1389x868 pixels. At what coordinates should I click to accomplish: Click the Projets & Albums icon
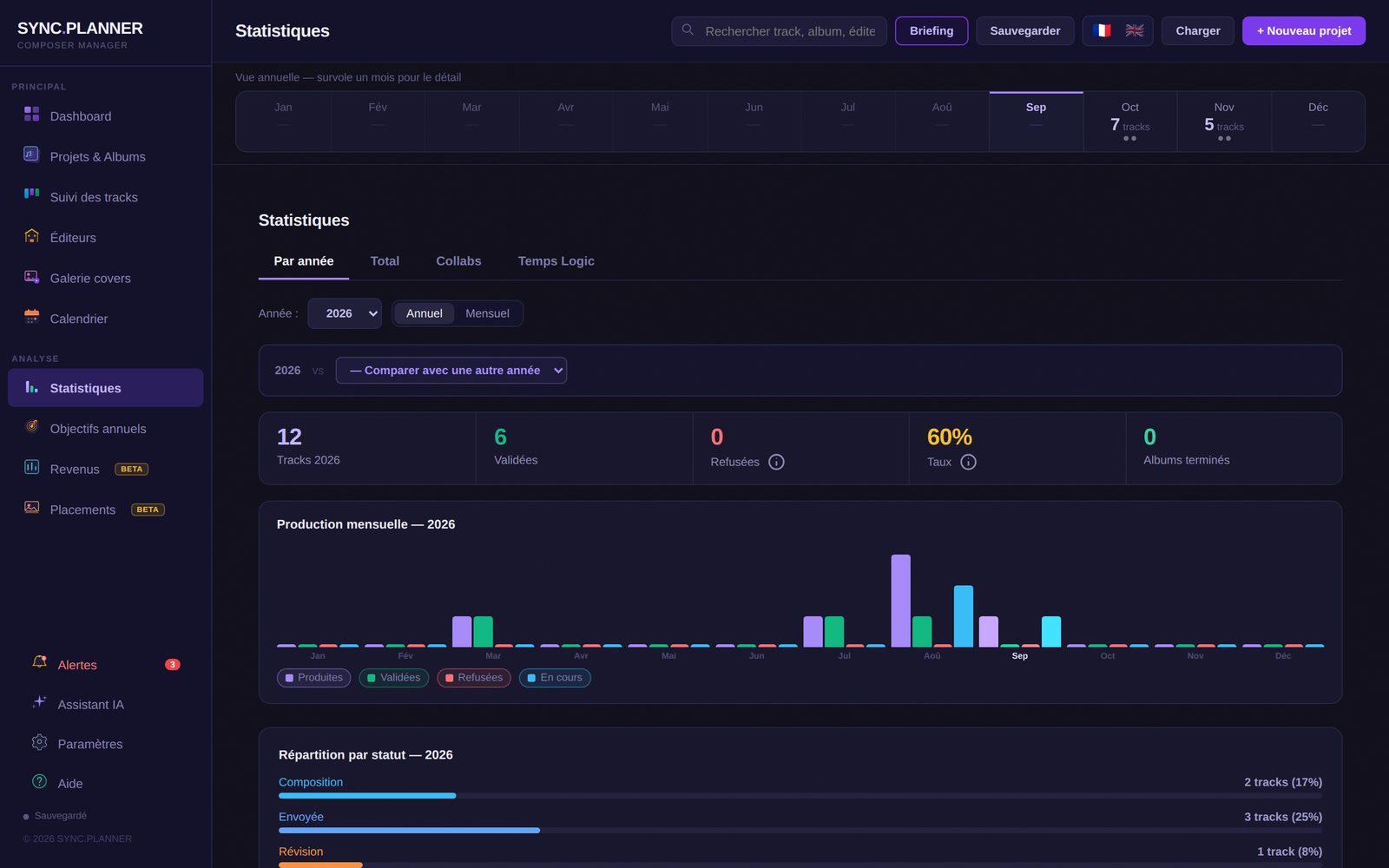31,155
